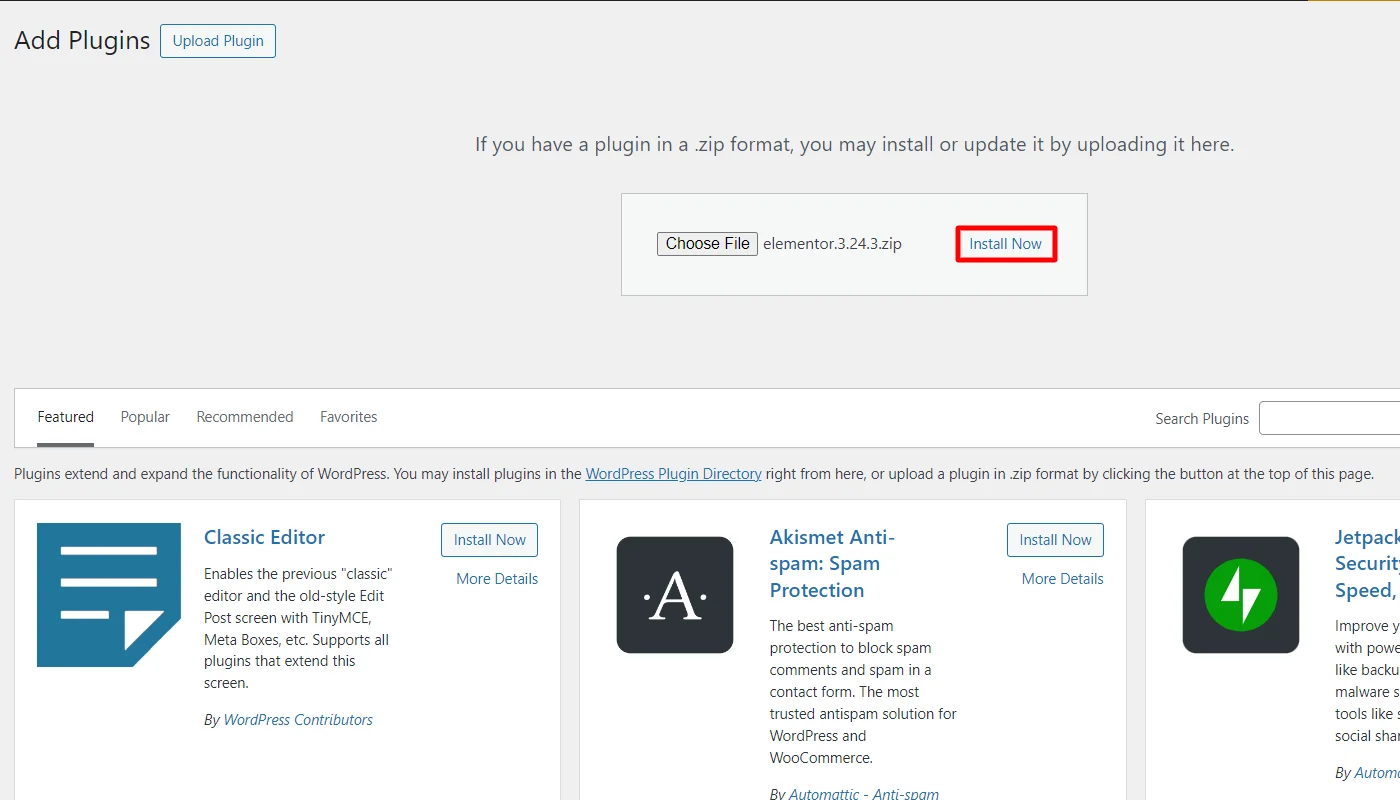Image resolution: width=1400 pixels, height=800 pixels.
Task: Select the Featured tab
Action: click(x=65, y=417)
